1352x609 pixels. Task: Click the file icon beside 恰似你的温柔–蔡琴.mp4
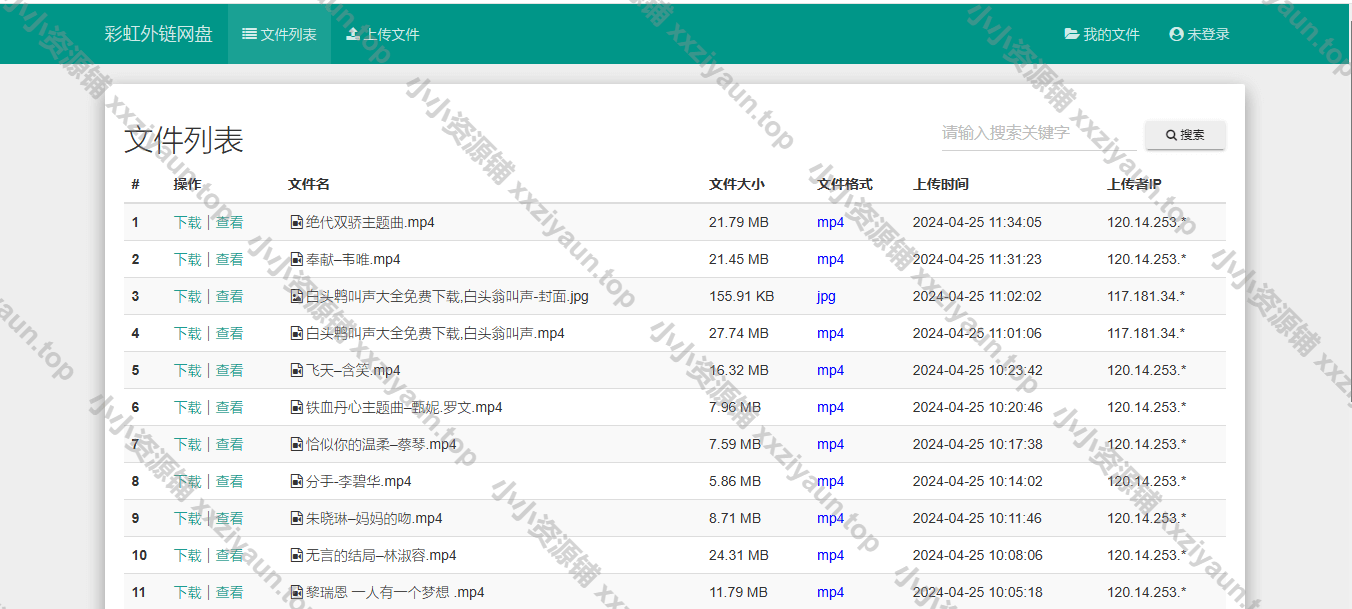(x=296, y=444)
